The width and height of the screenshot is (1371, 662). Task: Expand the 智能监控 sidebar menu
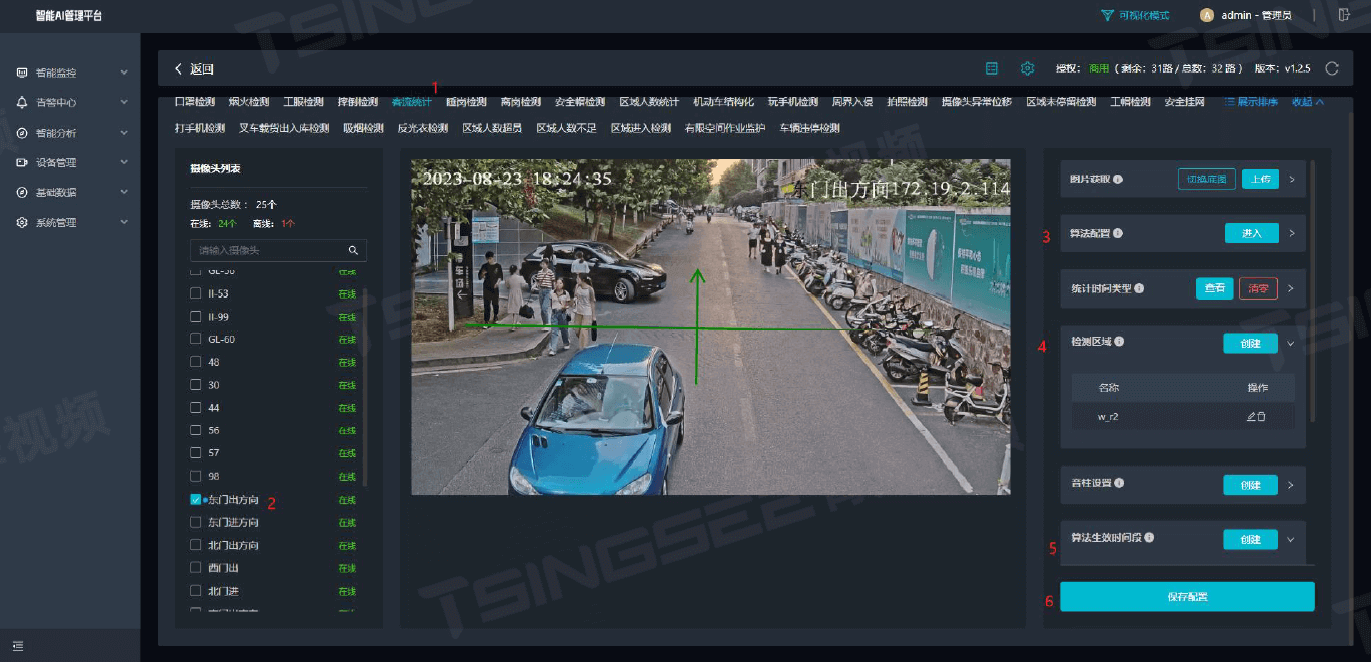pos(124,73)
